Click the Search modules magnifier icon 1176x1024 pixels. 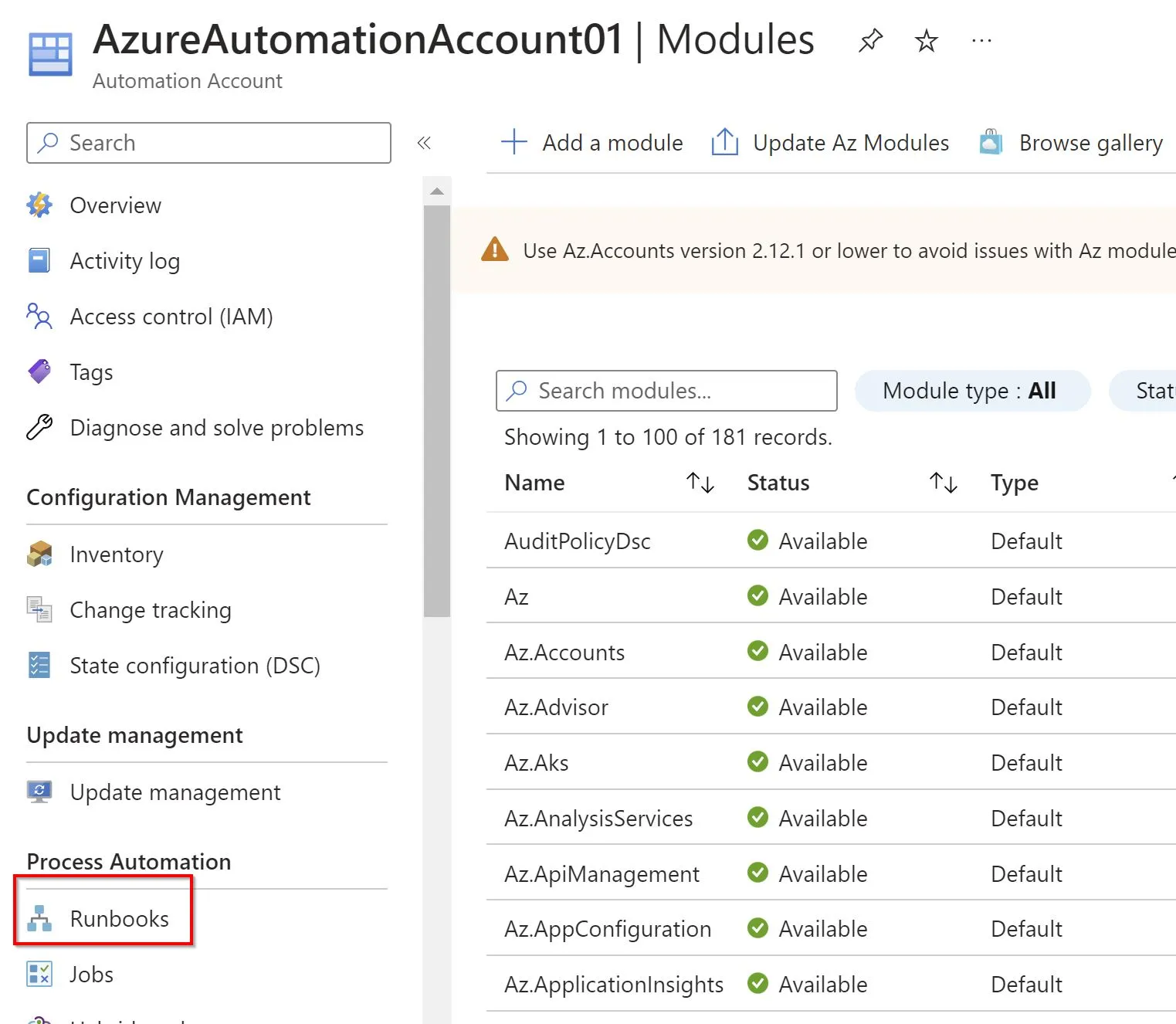[x=517, y=391]
